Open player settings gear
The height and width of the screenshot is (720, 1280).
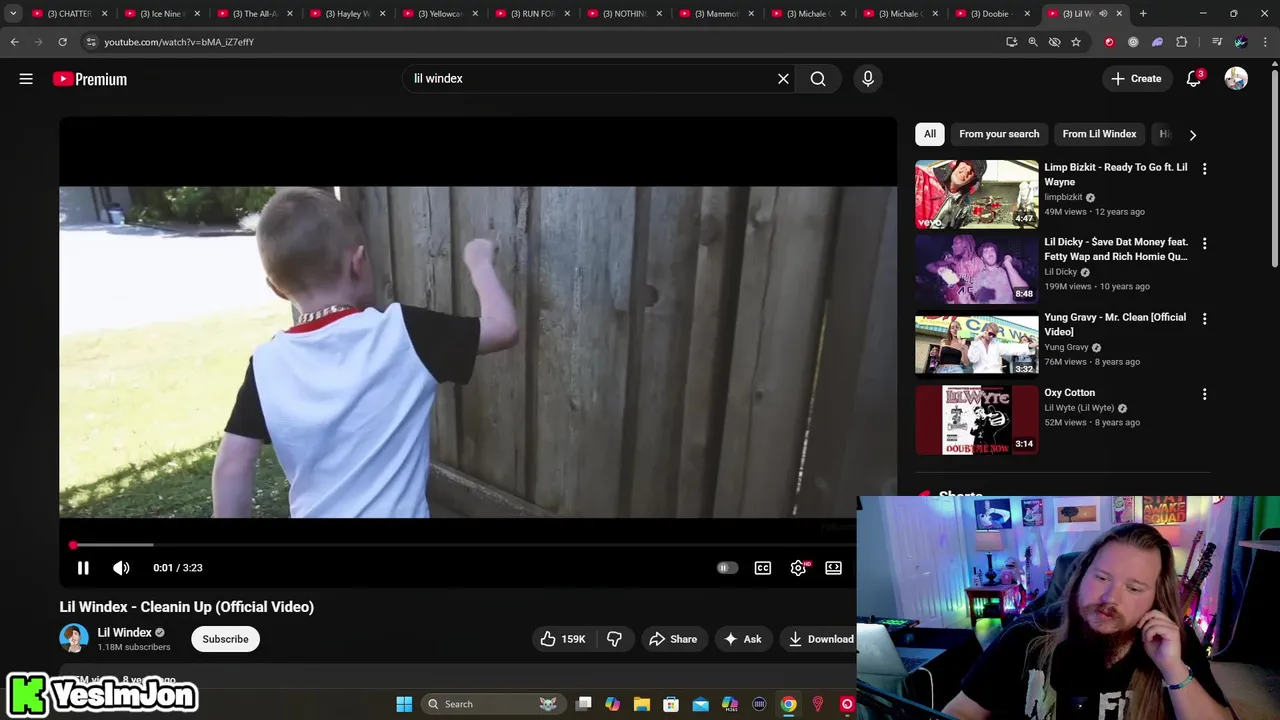(x=798, y=568)
